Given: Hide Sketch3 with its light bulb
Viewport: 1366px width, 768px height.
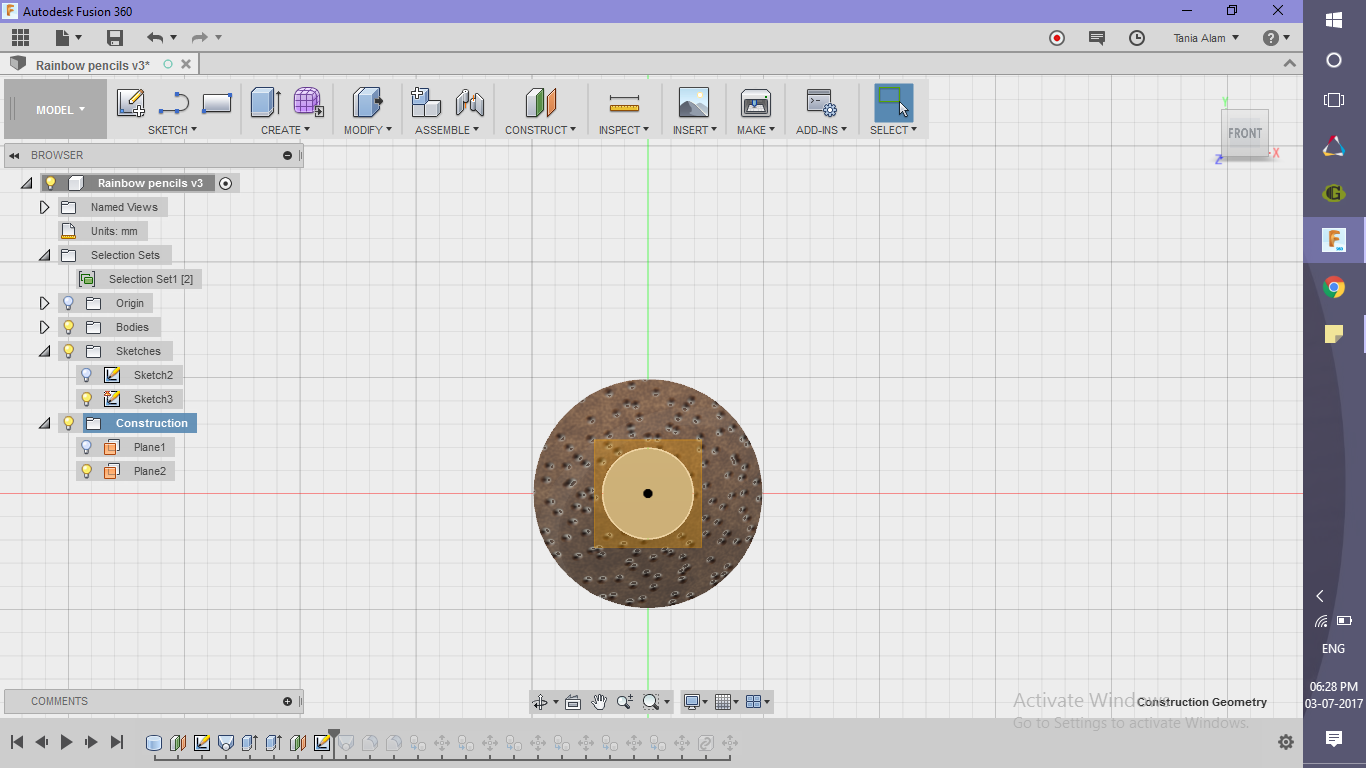Looking at the screenshot, I should tap(87, 399).
